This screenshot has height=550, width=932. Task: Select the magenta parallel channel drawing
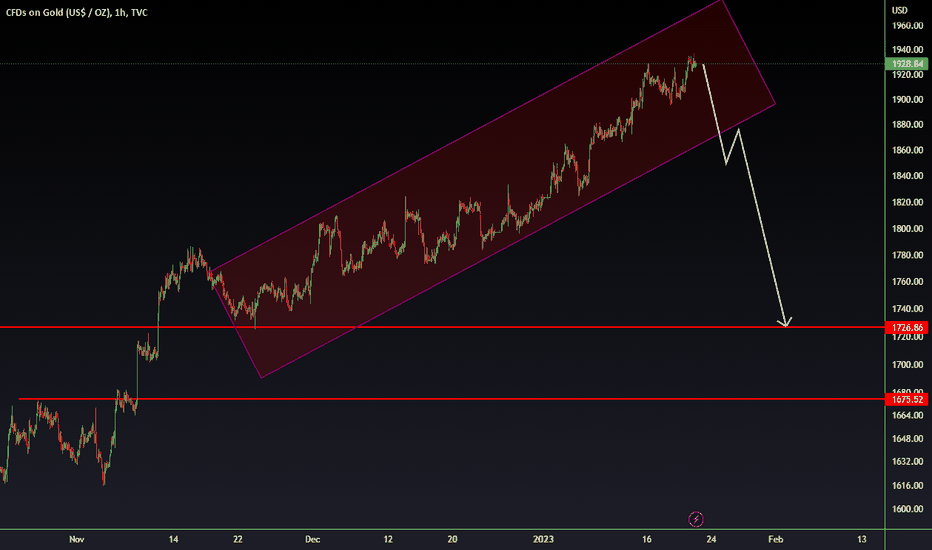click(493, 189)
